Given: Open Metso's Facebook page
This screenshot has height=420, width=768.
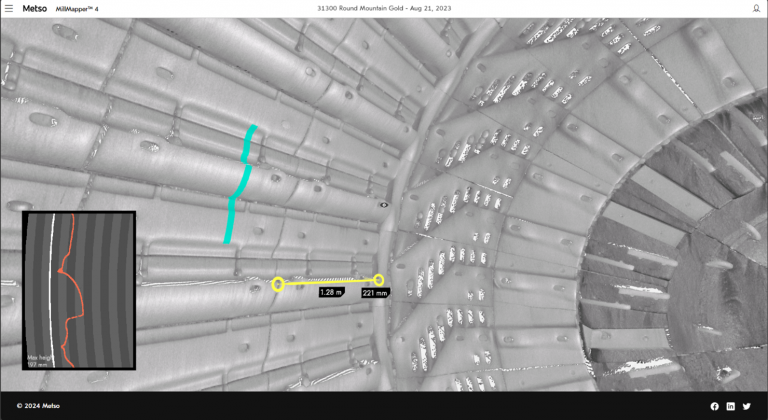Looking at the screenshot, I should click(x=714, y=406).
